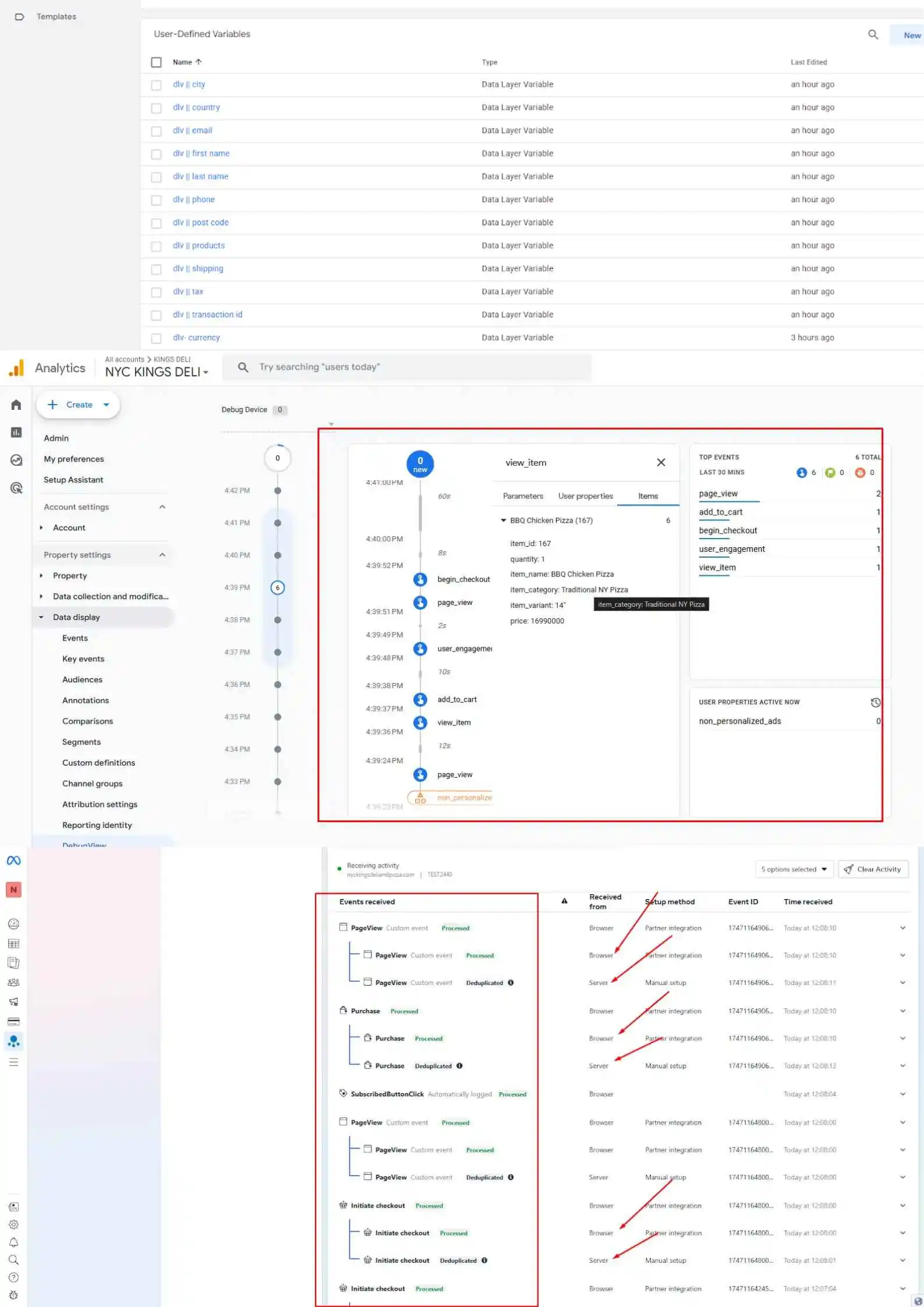Viewport: 924px width, 1307px height.
Task: Select the 4:42 PM minute marker
Action: click(x=278, y=491)
